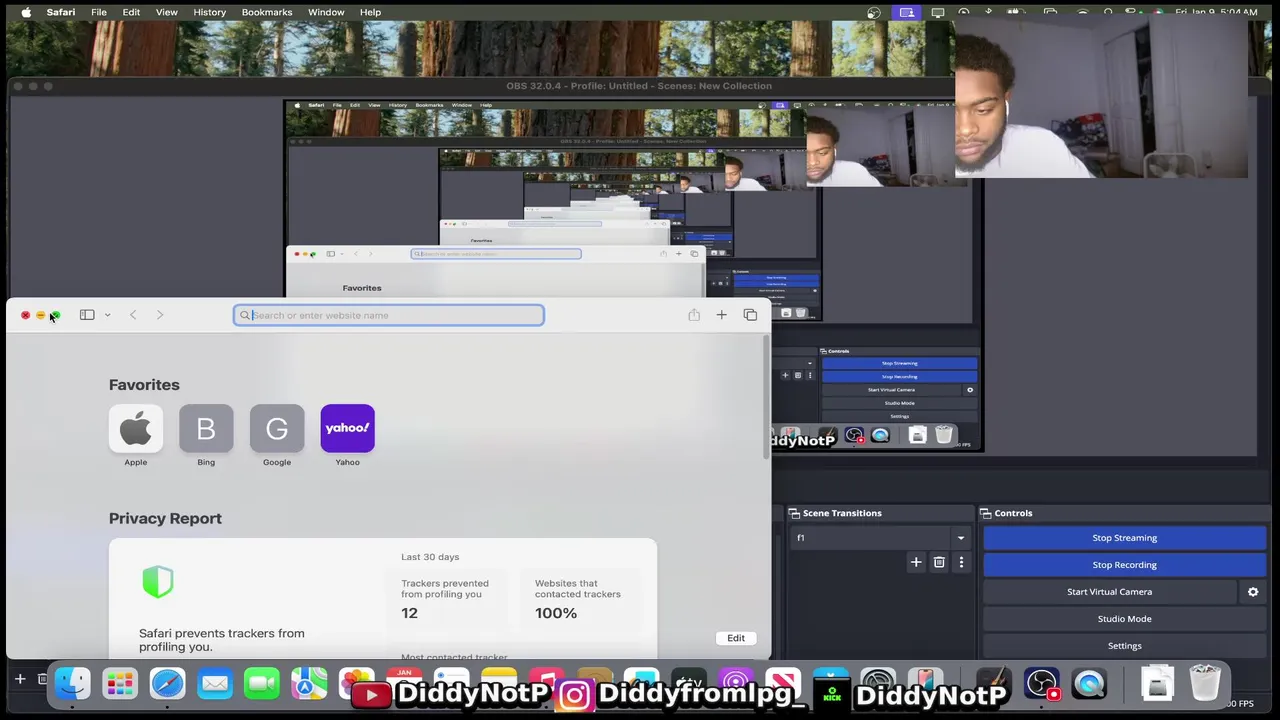This screenshot has width=1280, height=720.
Task: Click the Favorites heading
Action: click(144, 385)
